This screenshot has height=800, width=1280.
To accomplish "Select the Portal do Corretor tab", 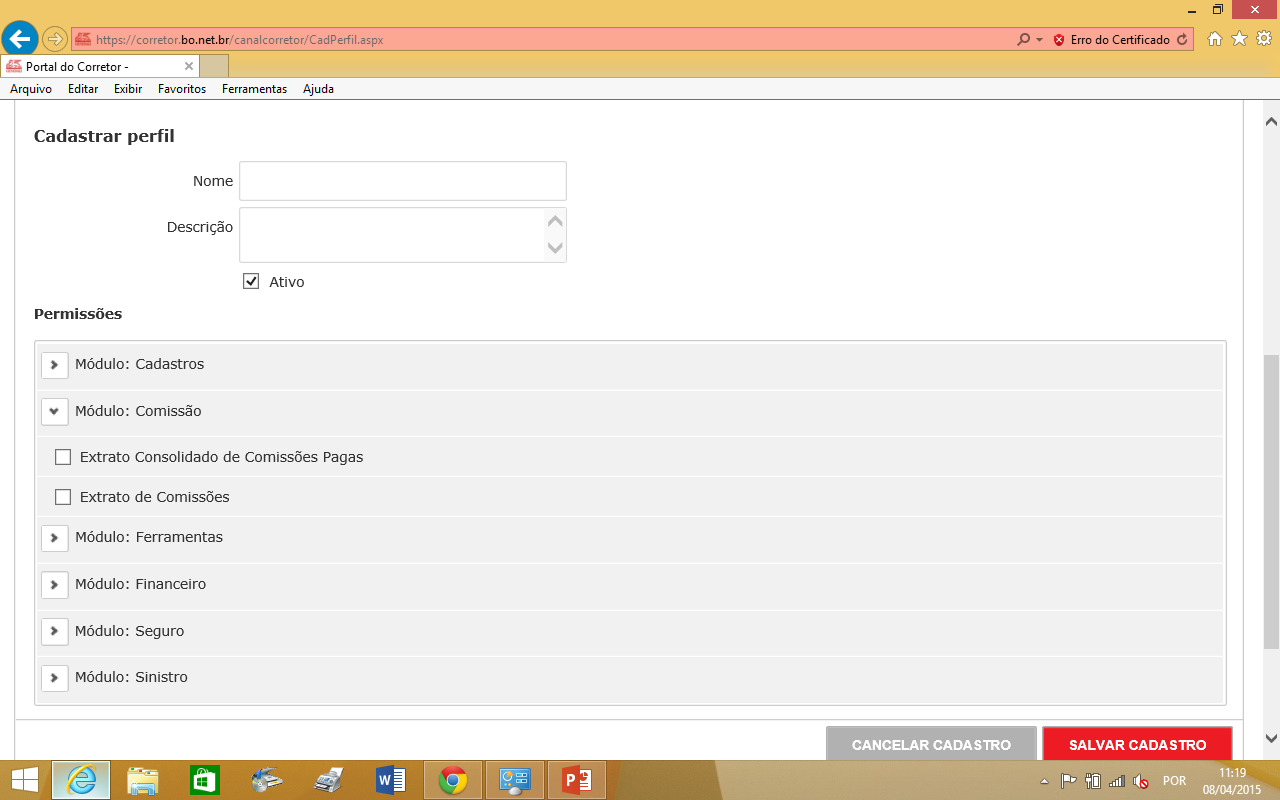I will [100, 66].
